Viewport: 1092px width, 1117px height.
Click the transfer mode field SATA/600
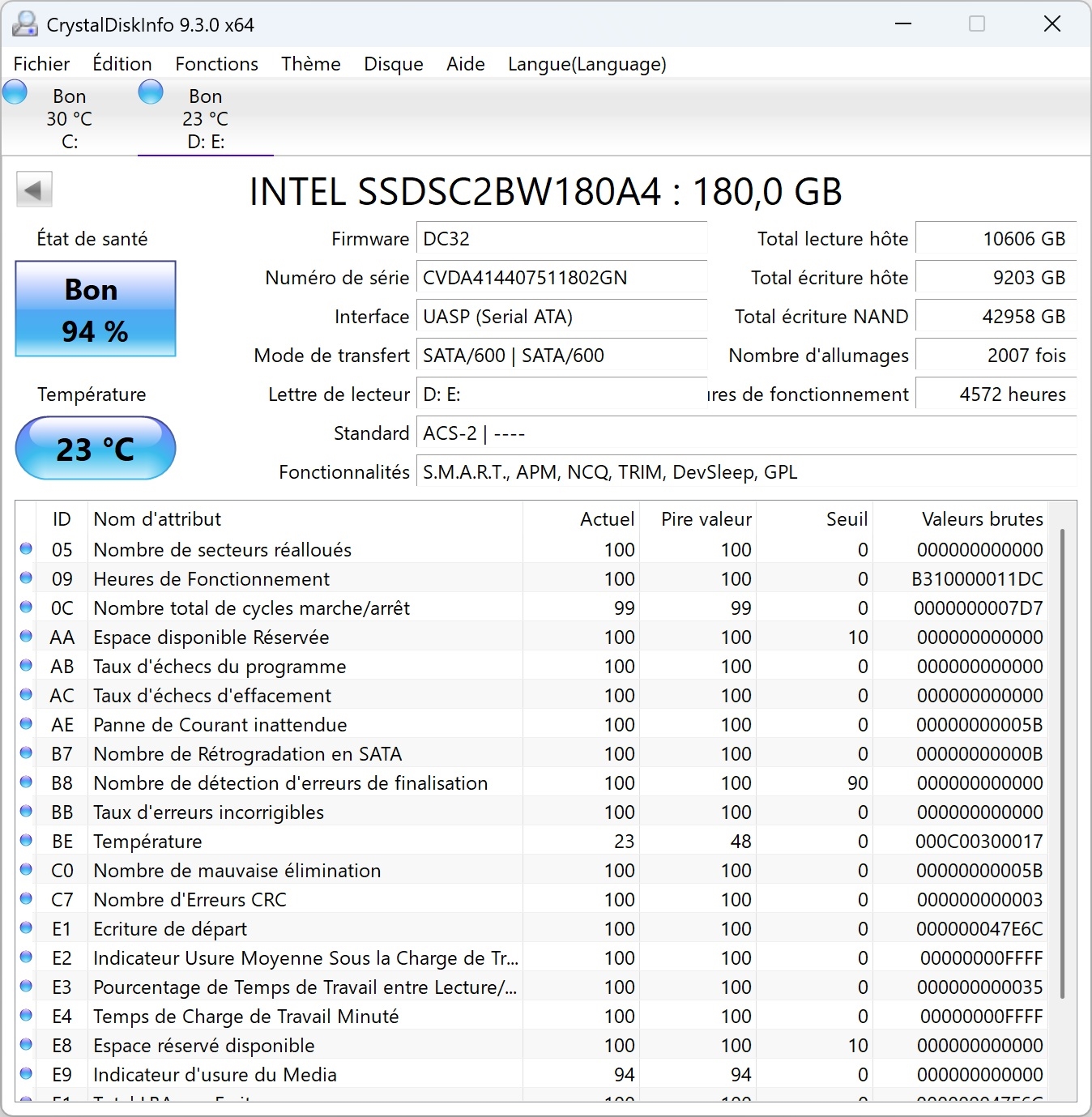tap(562, 356)
